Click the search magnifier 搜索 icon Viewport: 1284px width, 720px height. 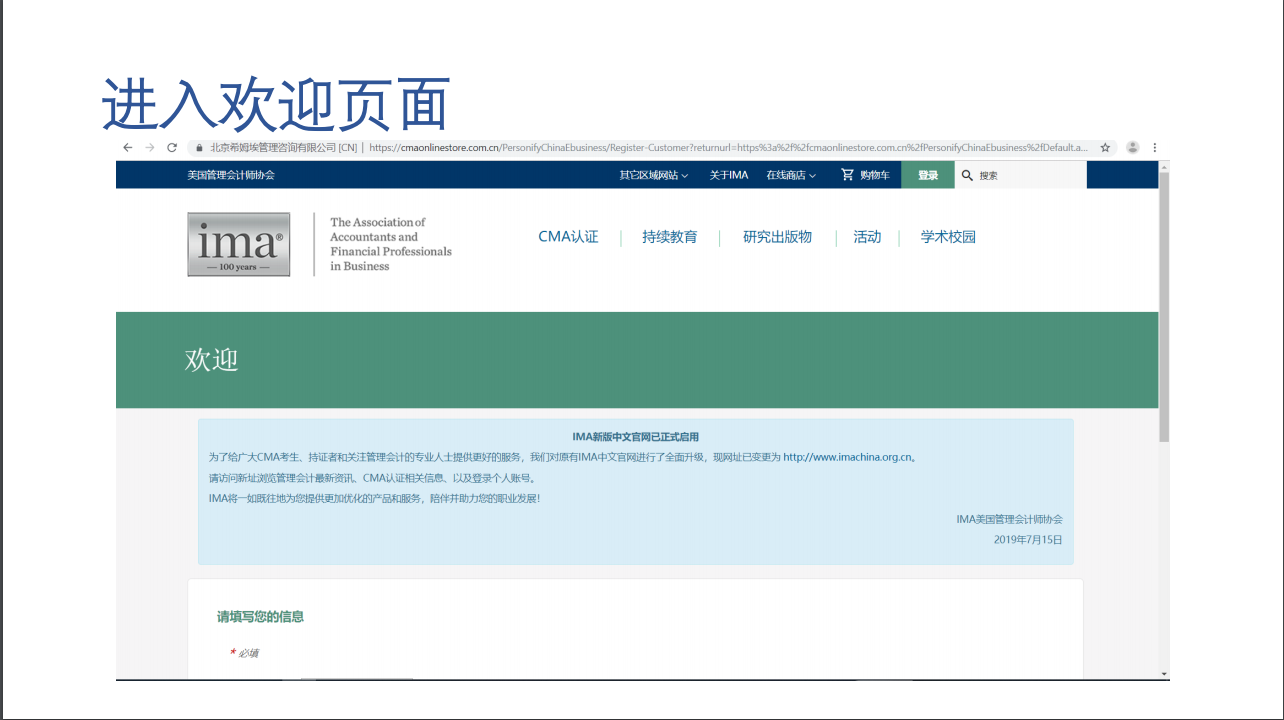click(x=966, y=175)
